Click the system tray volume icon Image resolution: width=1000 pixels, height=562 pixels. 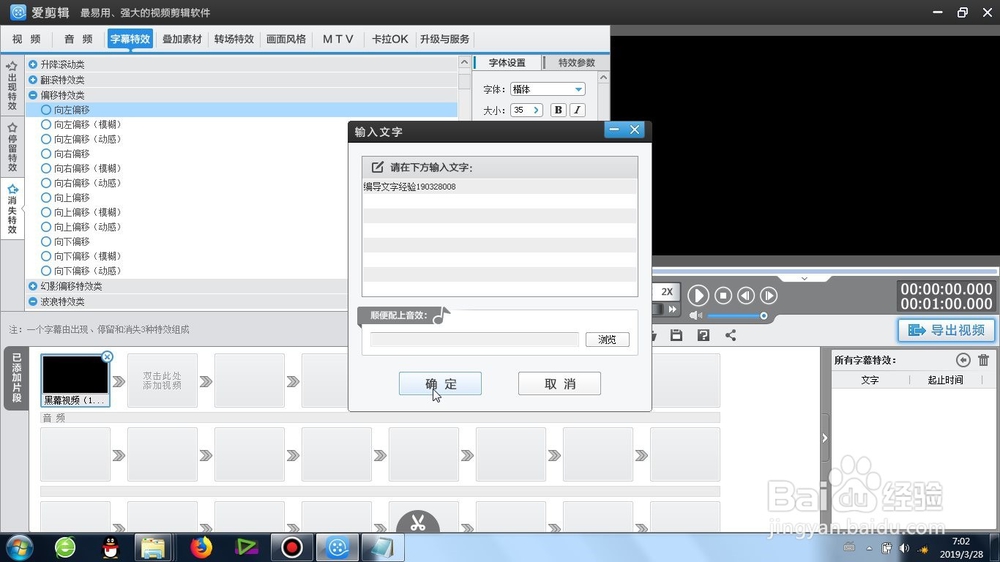click(904, 548)
